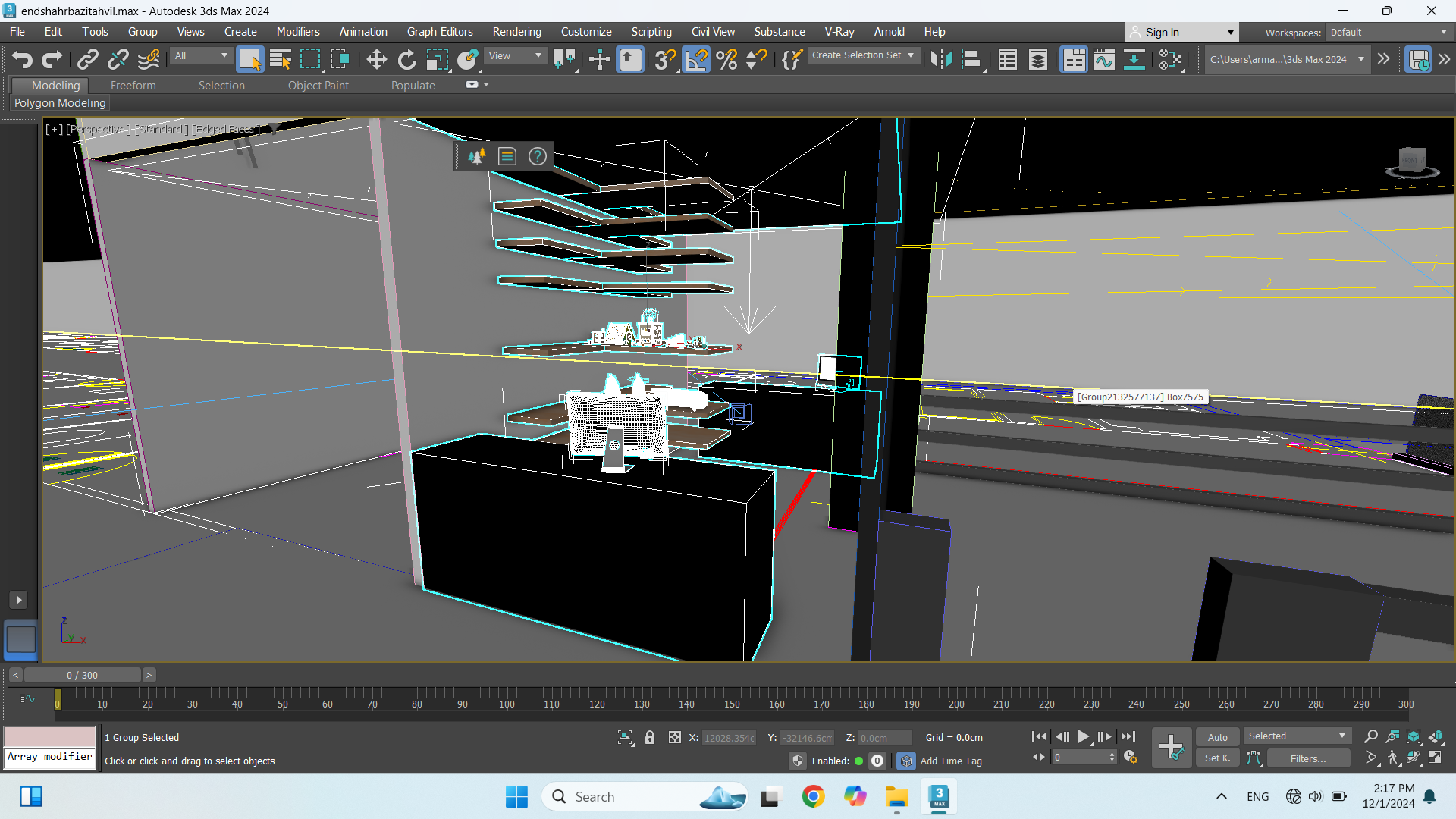Viewport: 1456px width, 819px height.
Task: Toggle Auto key mode
Action: tap(1217, 737)
